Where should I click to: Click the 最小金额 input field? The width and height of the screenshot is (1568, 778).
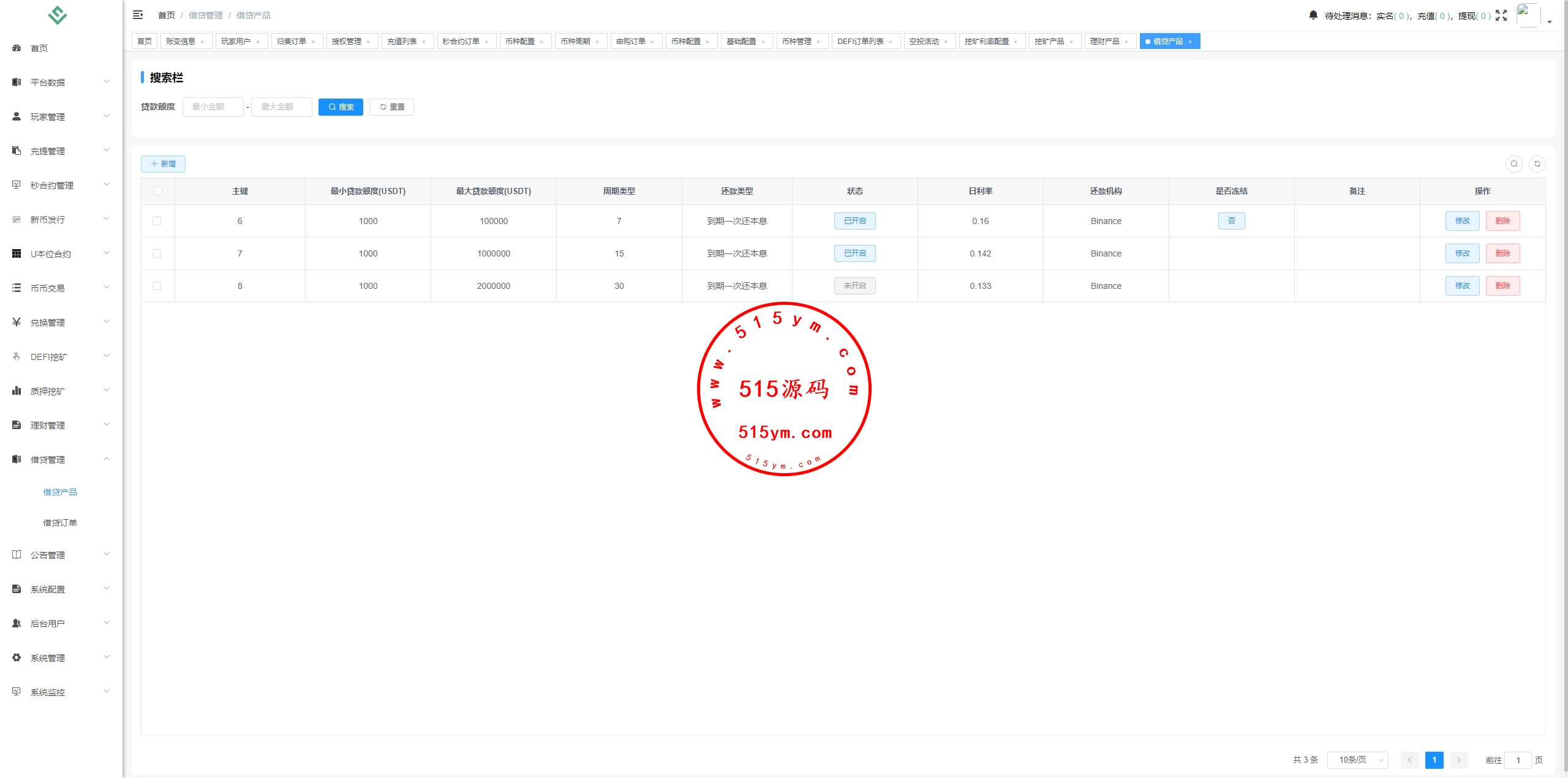[213, 107]
